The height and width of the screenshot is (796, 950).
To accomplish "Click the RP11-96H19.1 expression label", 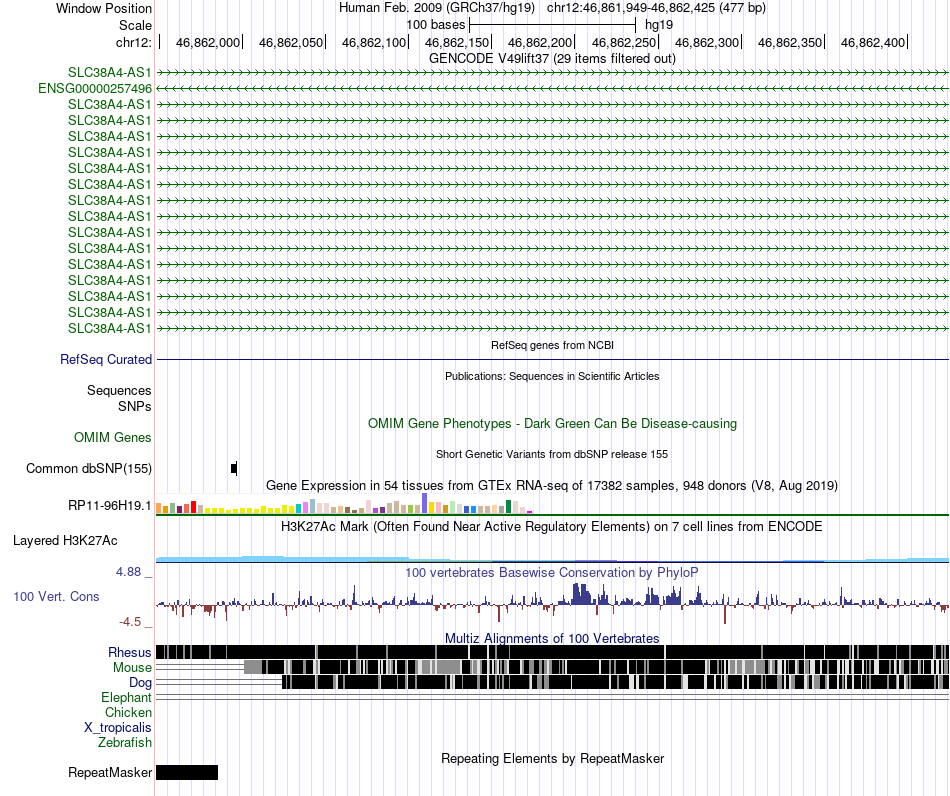I will 110,505.
